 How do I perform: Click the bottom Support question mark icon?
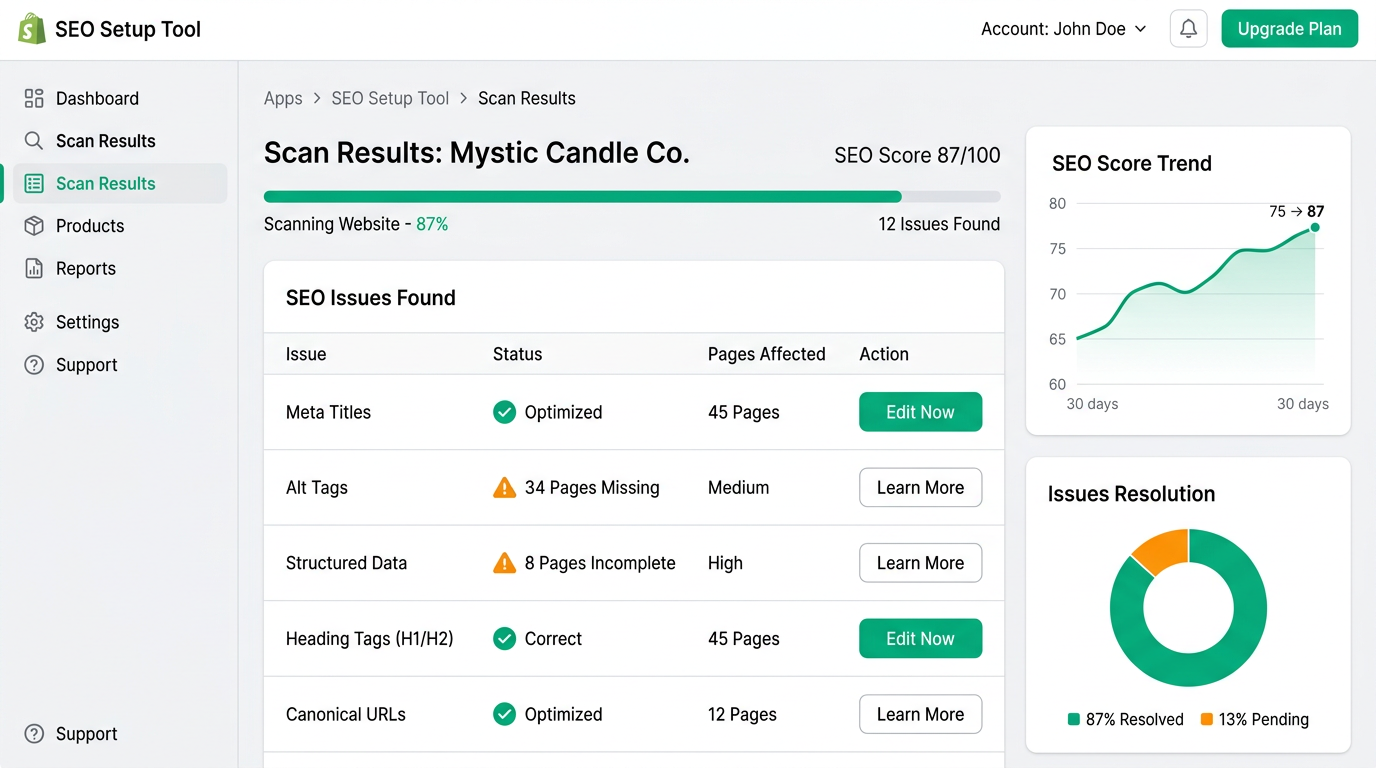click(33, 733)
